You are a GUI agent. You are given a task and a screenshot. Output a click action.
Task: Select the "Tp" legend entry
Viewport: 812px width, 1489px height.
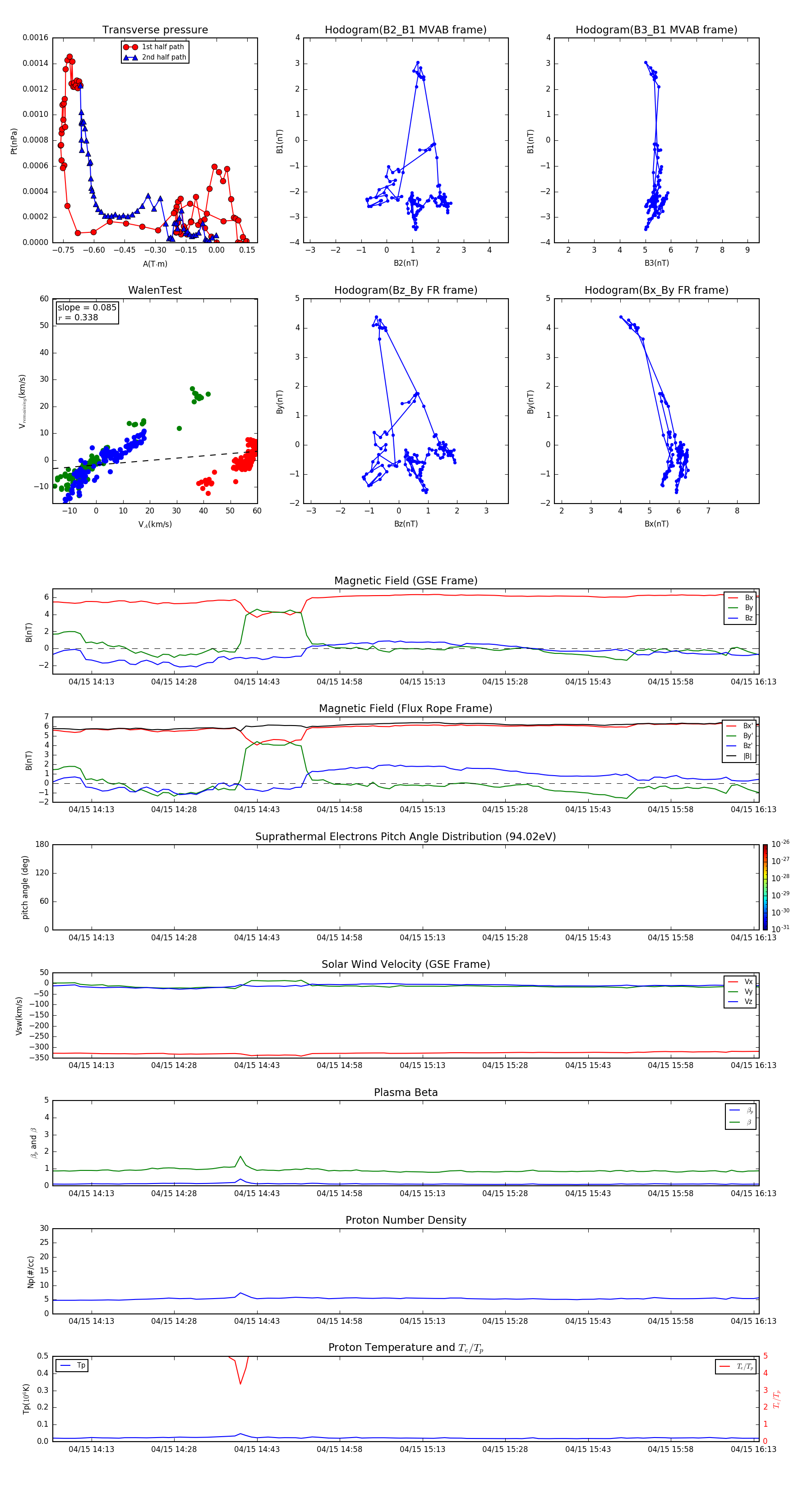73,1365
